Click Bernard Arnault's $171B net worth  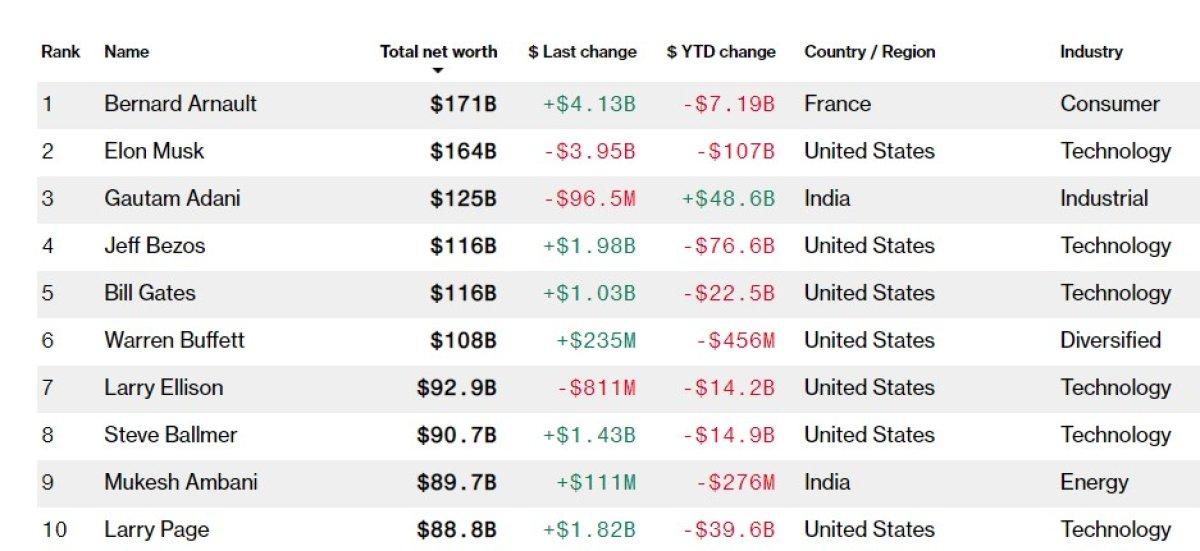tap(463, 104)
